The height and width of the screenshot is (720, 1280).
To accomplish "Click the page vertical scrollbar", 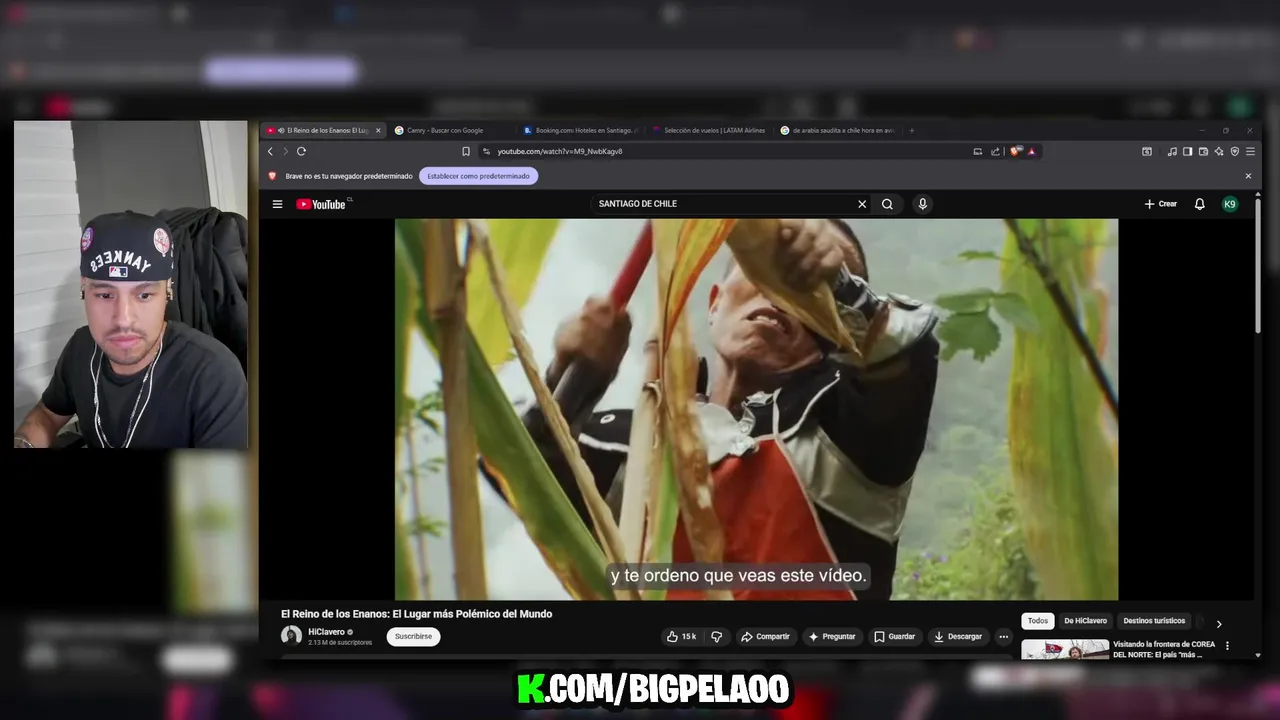I will pos(1258,265).
